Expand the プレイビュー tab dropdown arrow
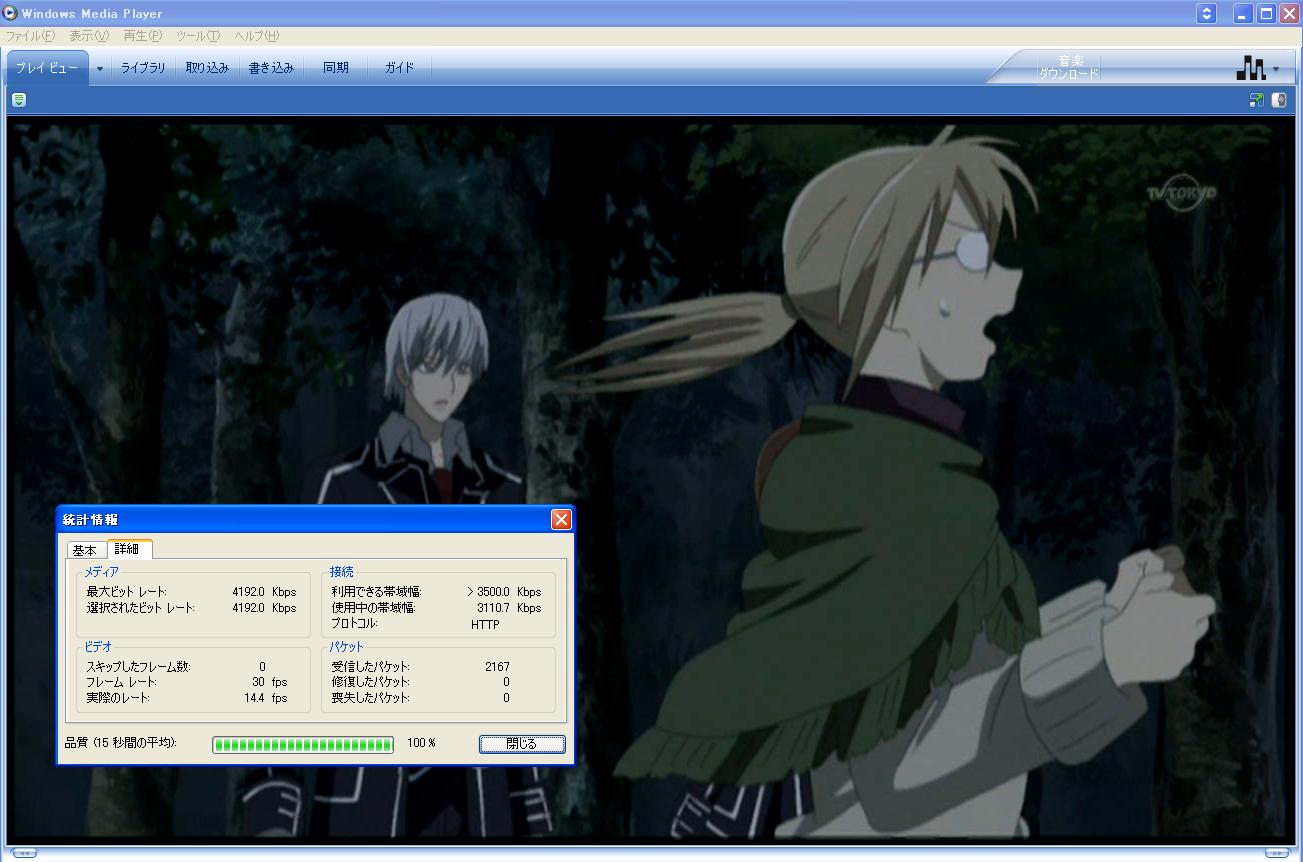 pyautogui.click(x=100, y=69)
